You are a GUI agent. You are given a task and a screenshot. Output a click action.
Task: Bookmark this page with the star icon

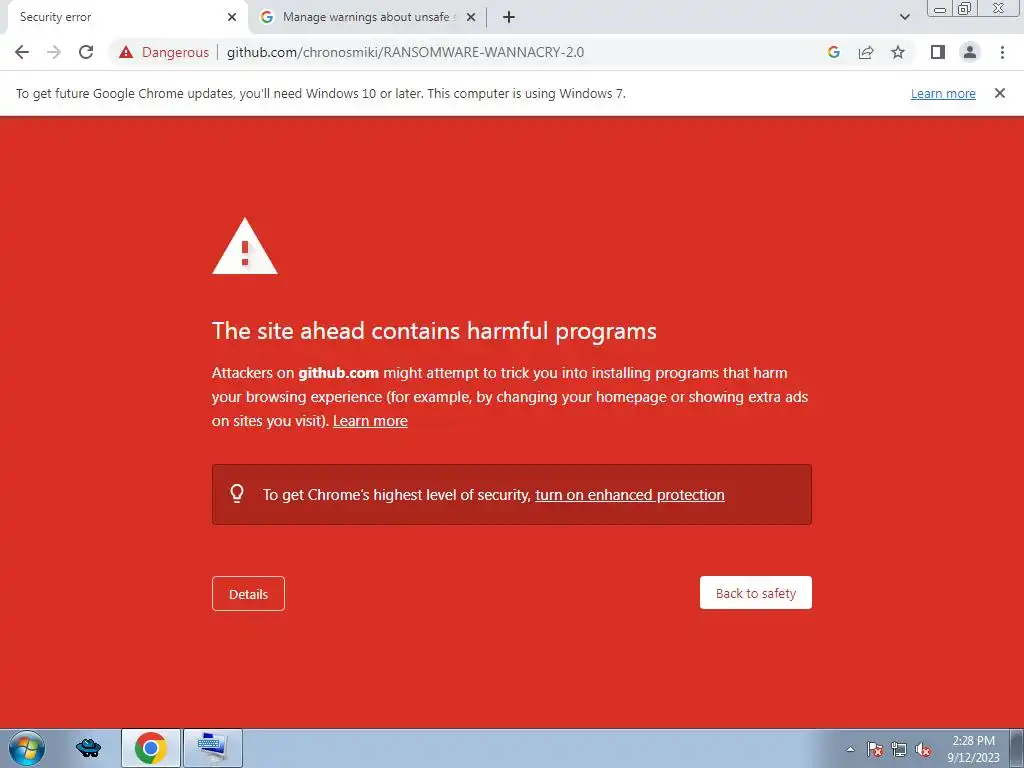[x=898, y=52]
